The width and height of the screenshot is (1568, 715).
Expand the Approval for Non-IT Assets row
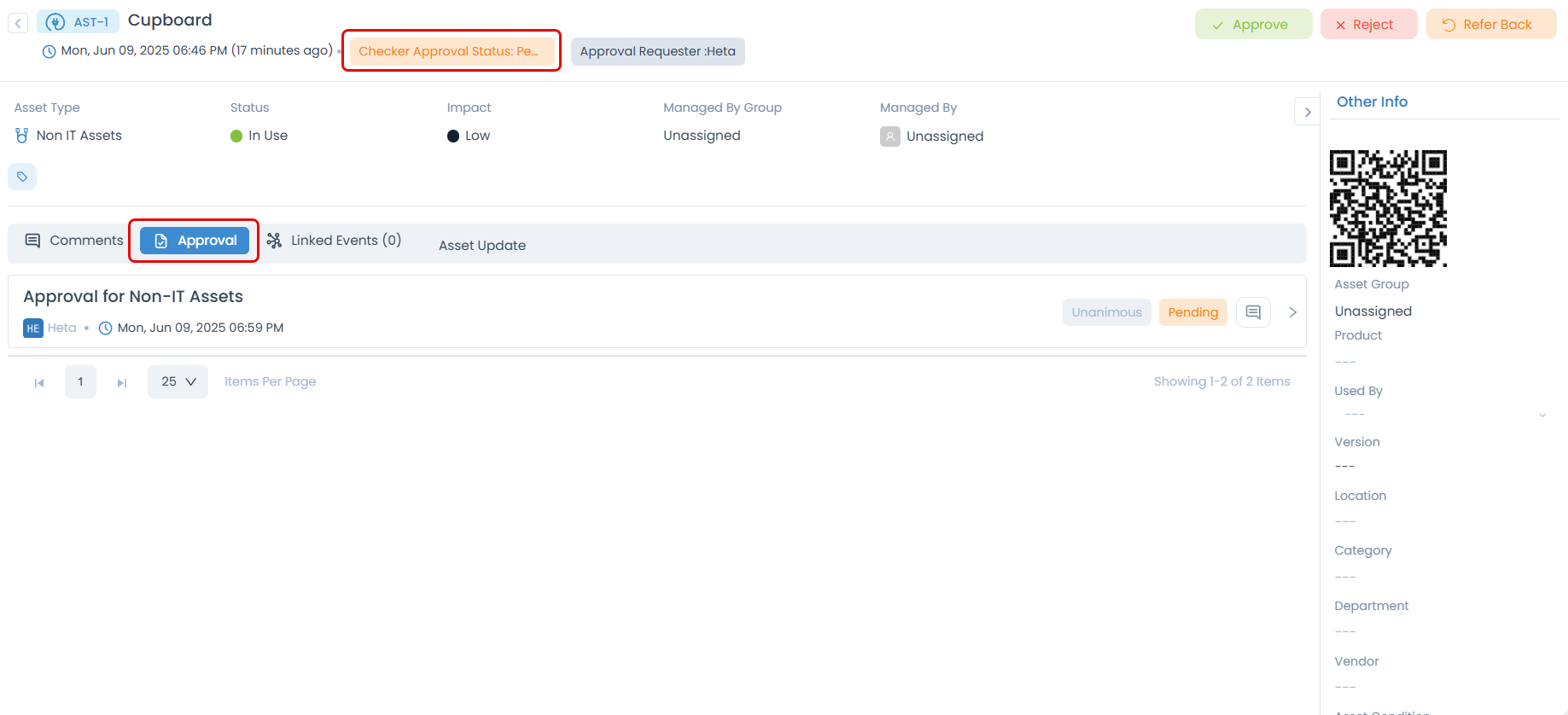click(1292, 312)
